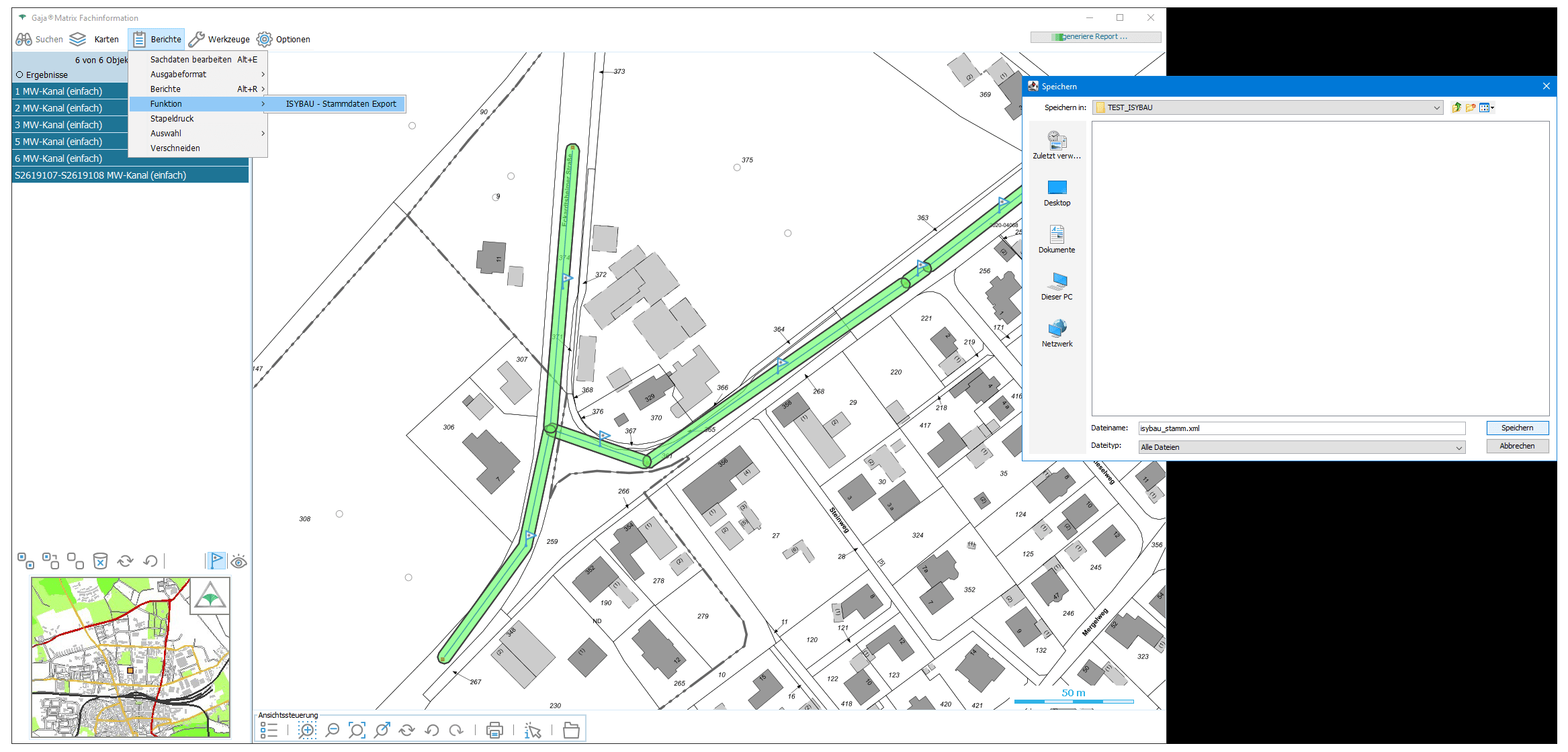The height and width of the screenshot is (752, 1568).
Task: Click the zoom out magnifier tool
Action: [x=332, y=730]
